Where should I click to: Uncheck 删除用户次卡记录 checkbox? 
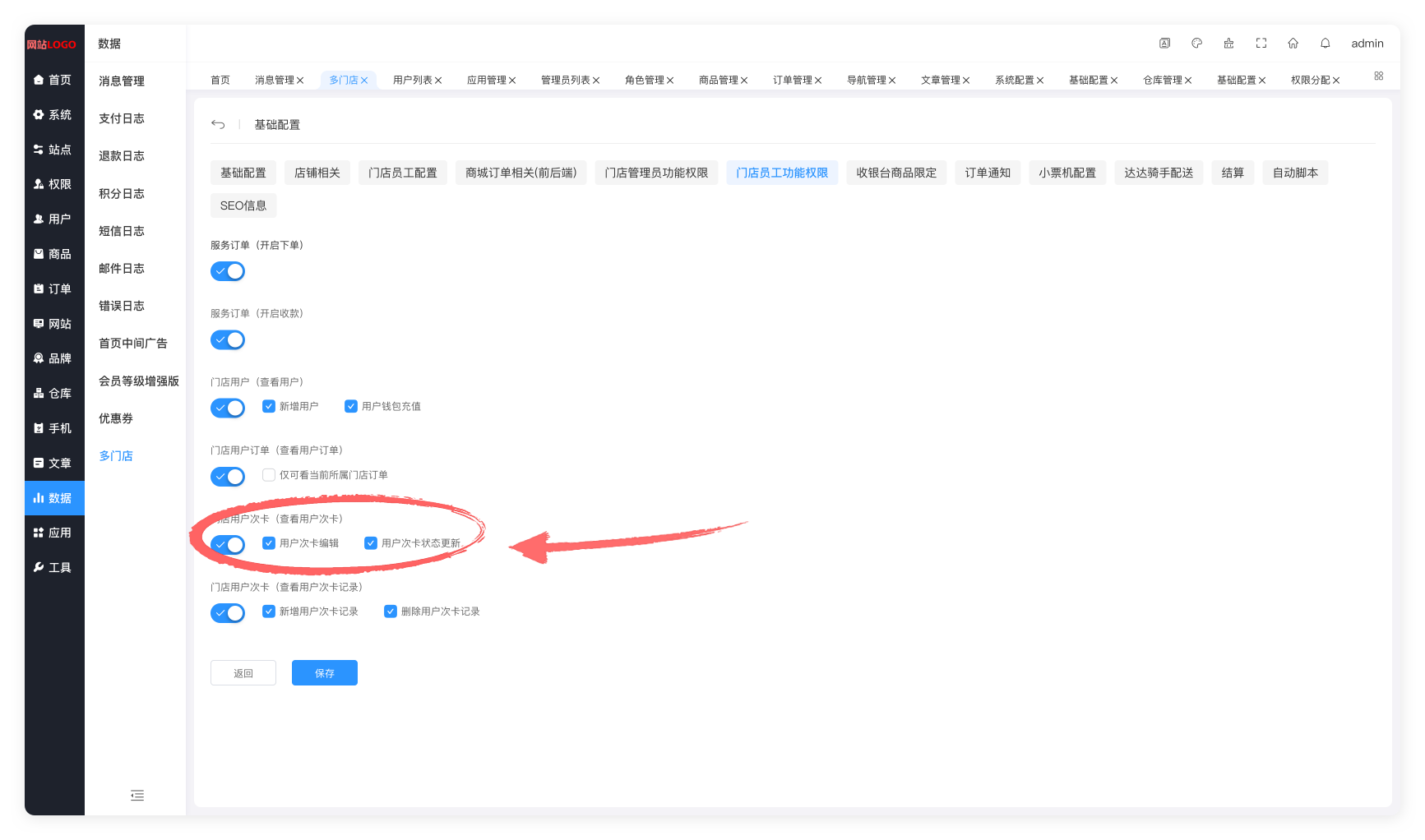tap(391, 612)
